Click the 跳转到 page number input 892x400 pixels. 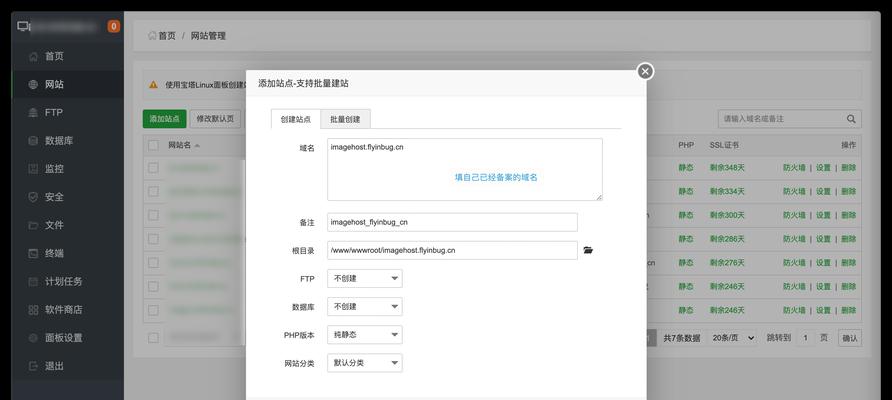click(804, 338)
